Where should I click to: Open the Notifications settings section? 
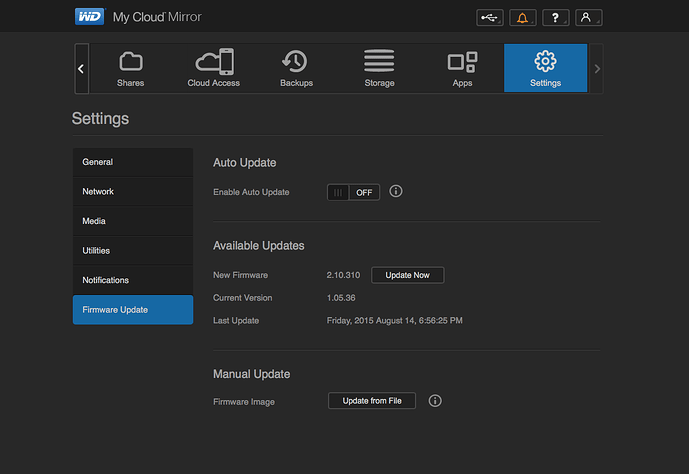pos(133,280)
